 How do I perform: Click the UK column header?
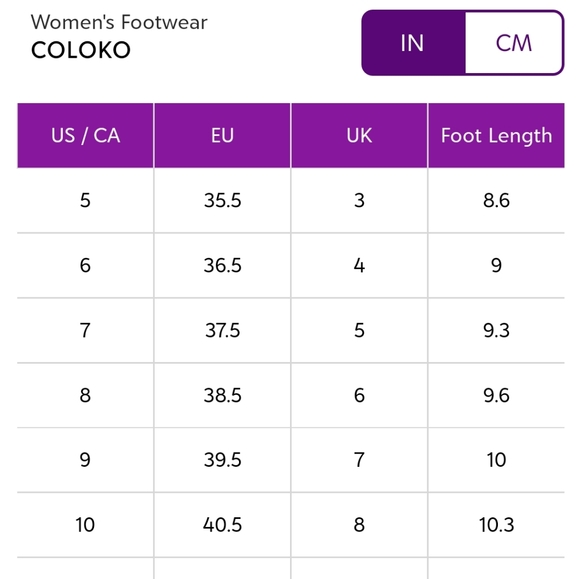[x=359, y=135]
